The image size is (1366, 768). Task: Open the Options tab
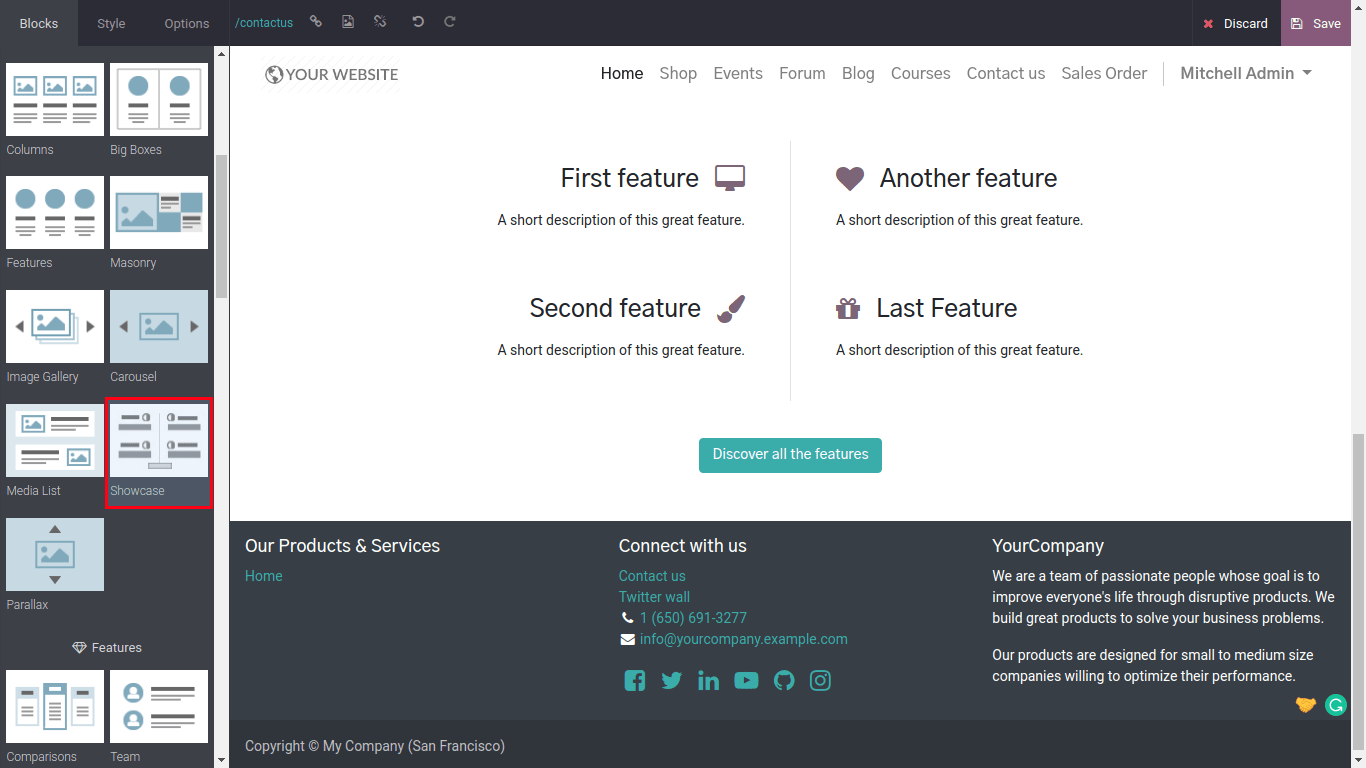pyautogui.click(x=187, y=23)
